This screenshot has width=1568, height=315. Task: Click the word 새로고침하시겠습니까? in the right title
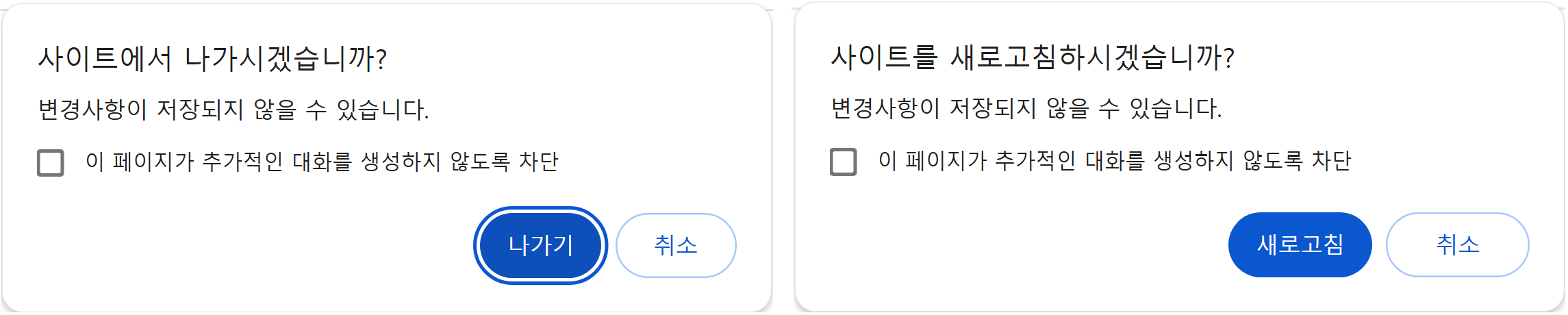tap(1092, 58)
